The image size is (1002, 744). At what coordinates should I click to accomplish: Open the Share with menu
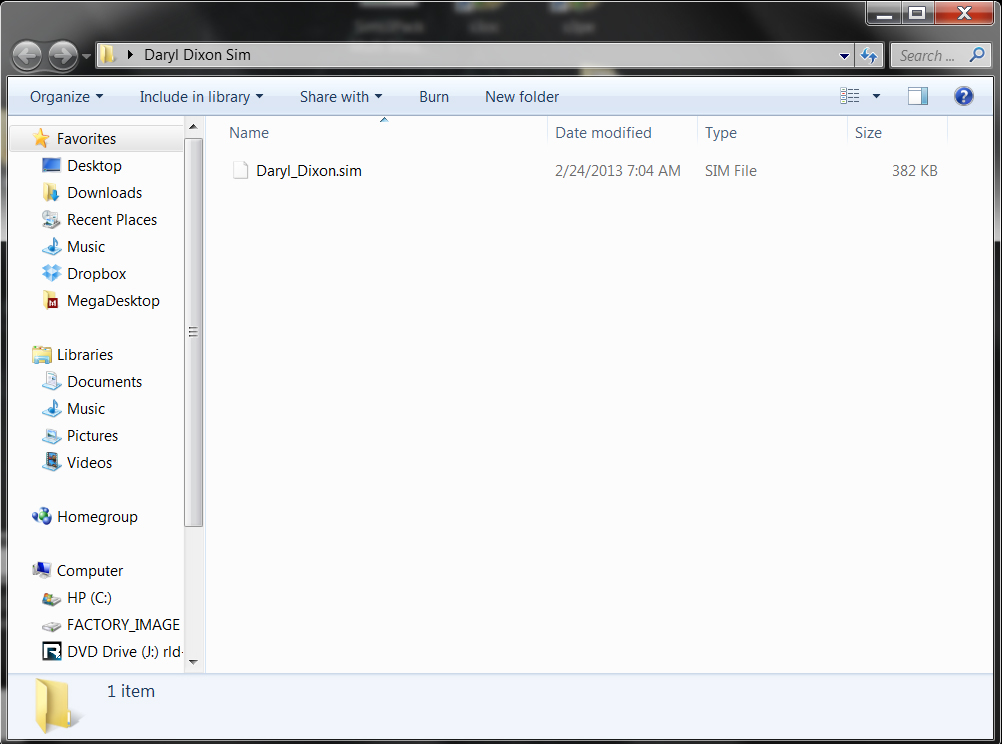point(341,97)
